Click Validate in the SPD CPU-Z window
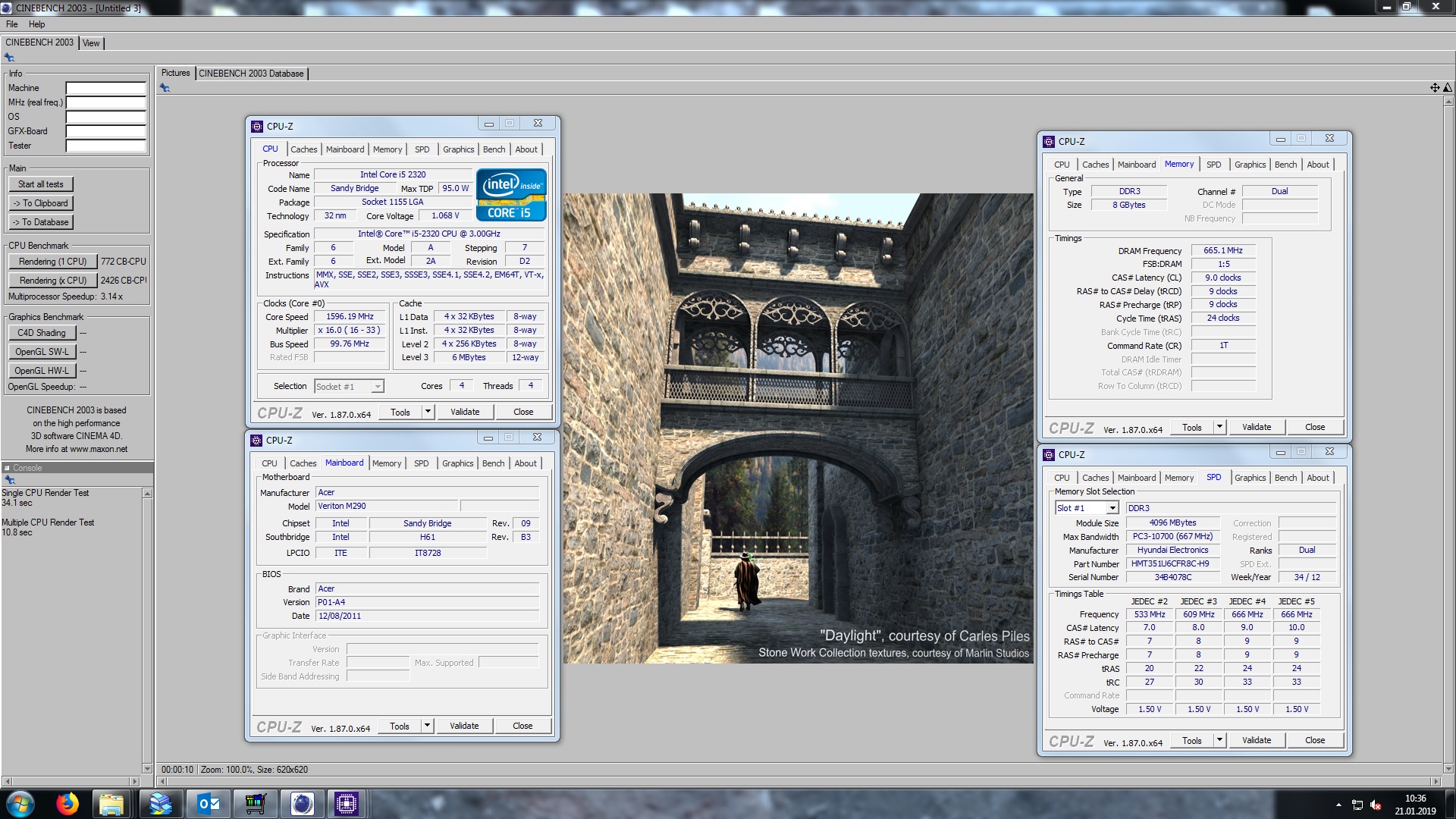Screen dimensions: 1456x819 1257,740
